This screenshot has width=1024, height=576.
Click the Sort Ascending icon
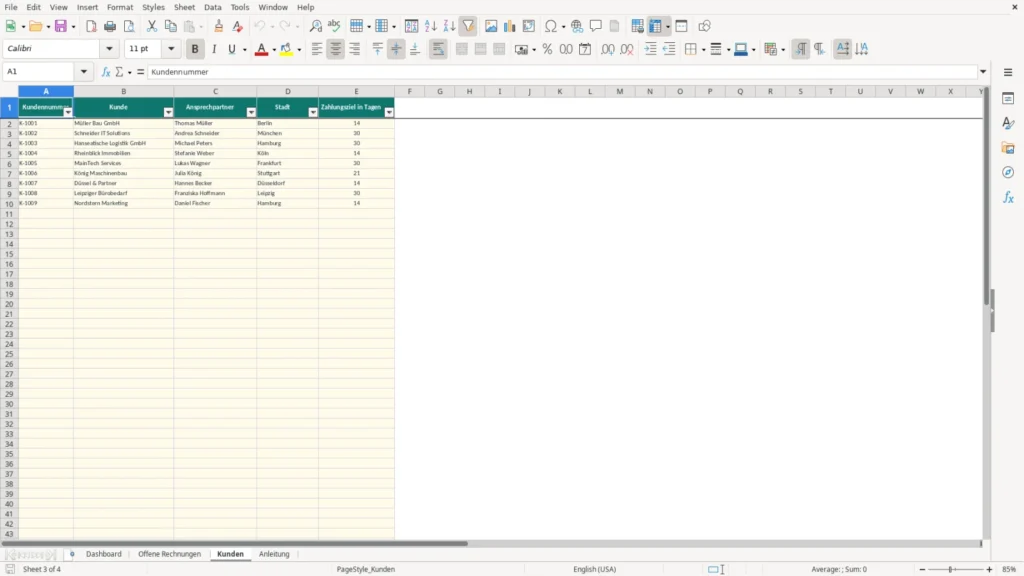tap(430, 26)
